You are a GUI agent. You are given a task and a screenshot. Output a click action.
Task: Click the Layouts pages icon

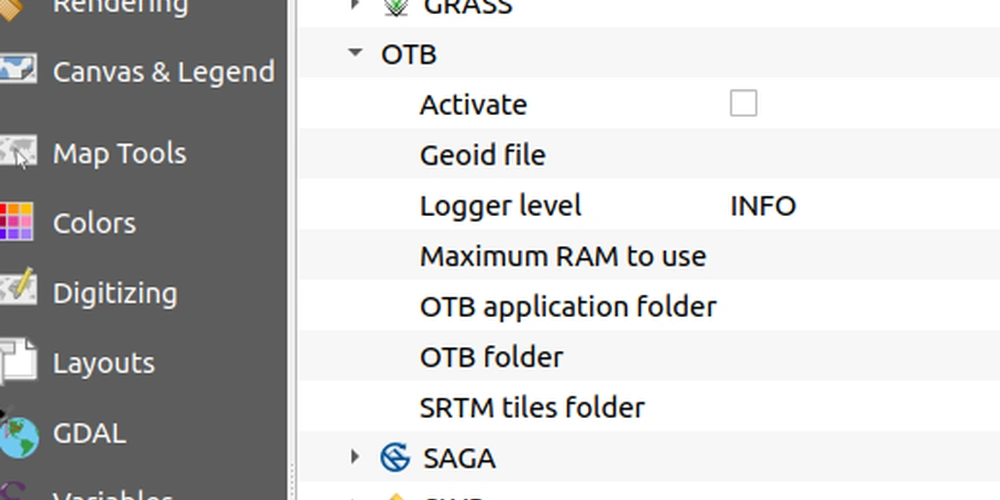point(18,362)
